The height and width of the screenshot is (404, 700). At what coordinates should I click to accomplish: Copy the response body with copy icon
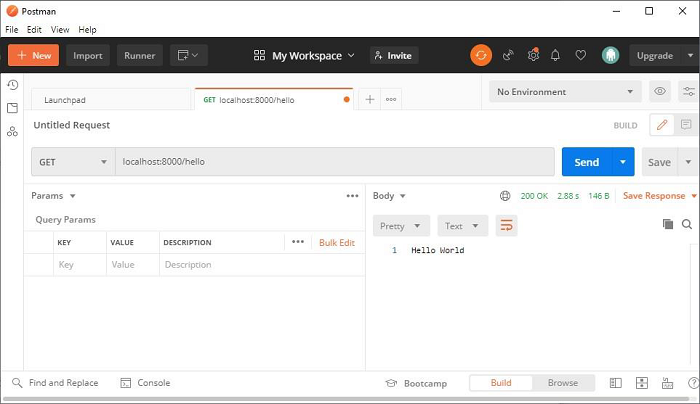click(x=668, y=224)
